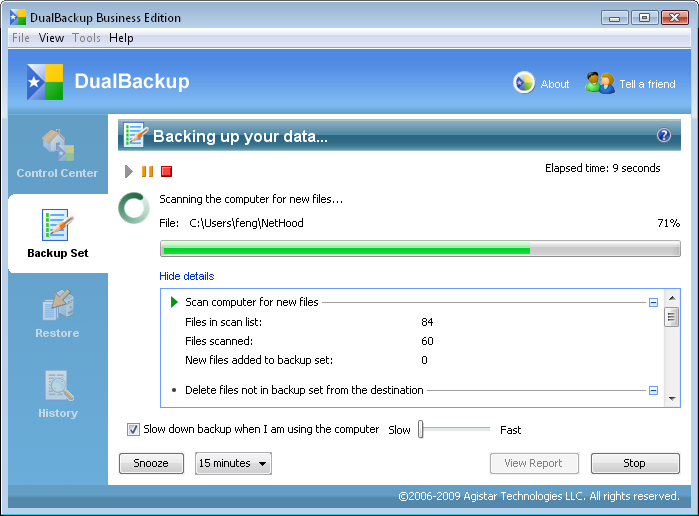Open the Tools menu

click(x=86, y=38)
